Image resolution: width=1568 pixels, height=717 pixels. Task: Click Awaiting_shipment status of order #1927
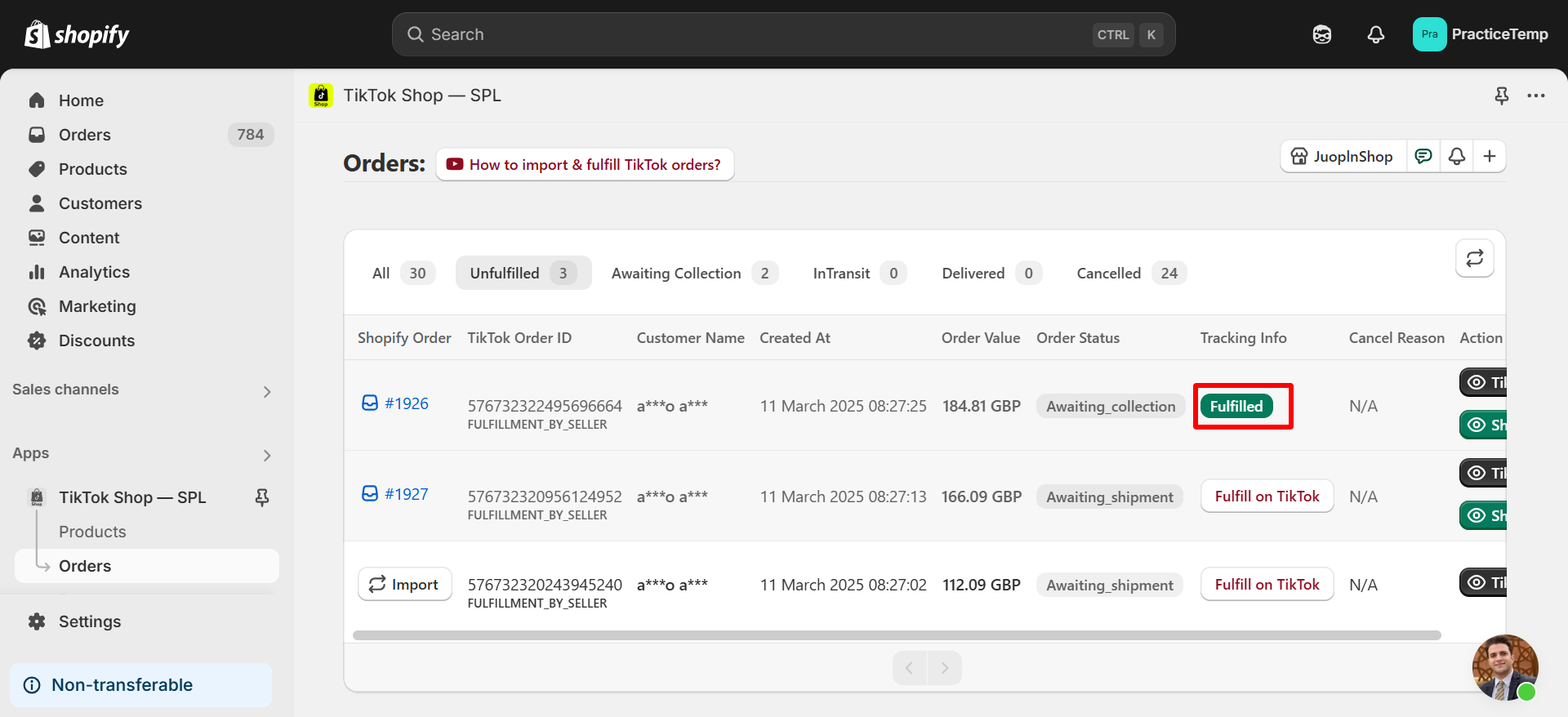1110,497
